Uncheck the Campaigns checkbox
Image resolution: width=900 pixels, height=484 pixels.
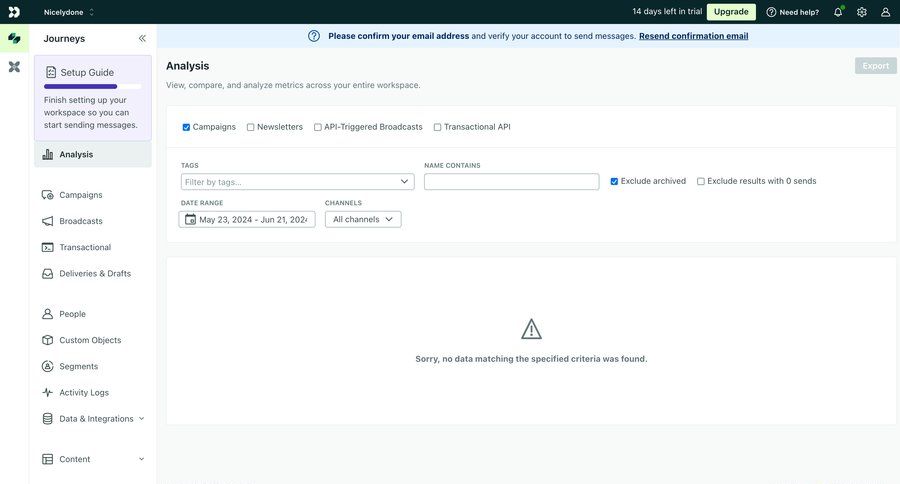pyautogui.click(x=186, y=127)
